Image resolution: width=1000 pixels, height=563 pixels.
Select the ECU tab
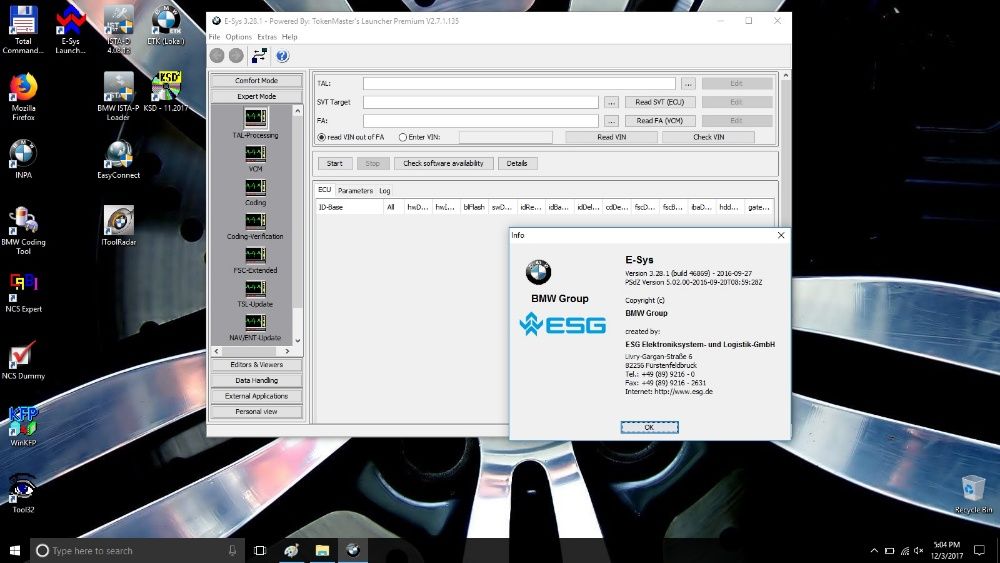coord(325,190)
